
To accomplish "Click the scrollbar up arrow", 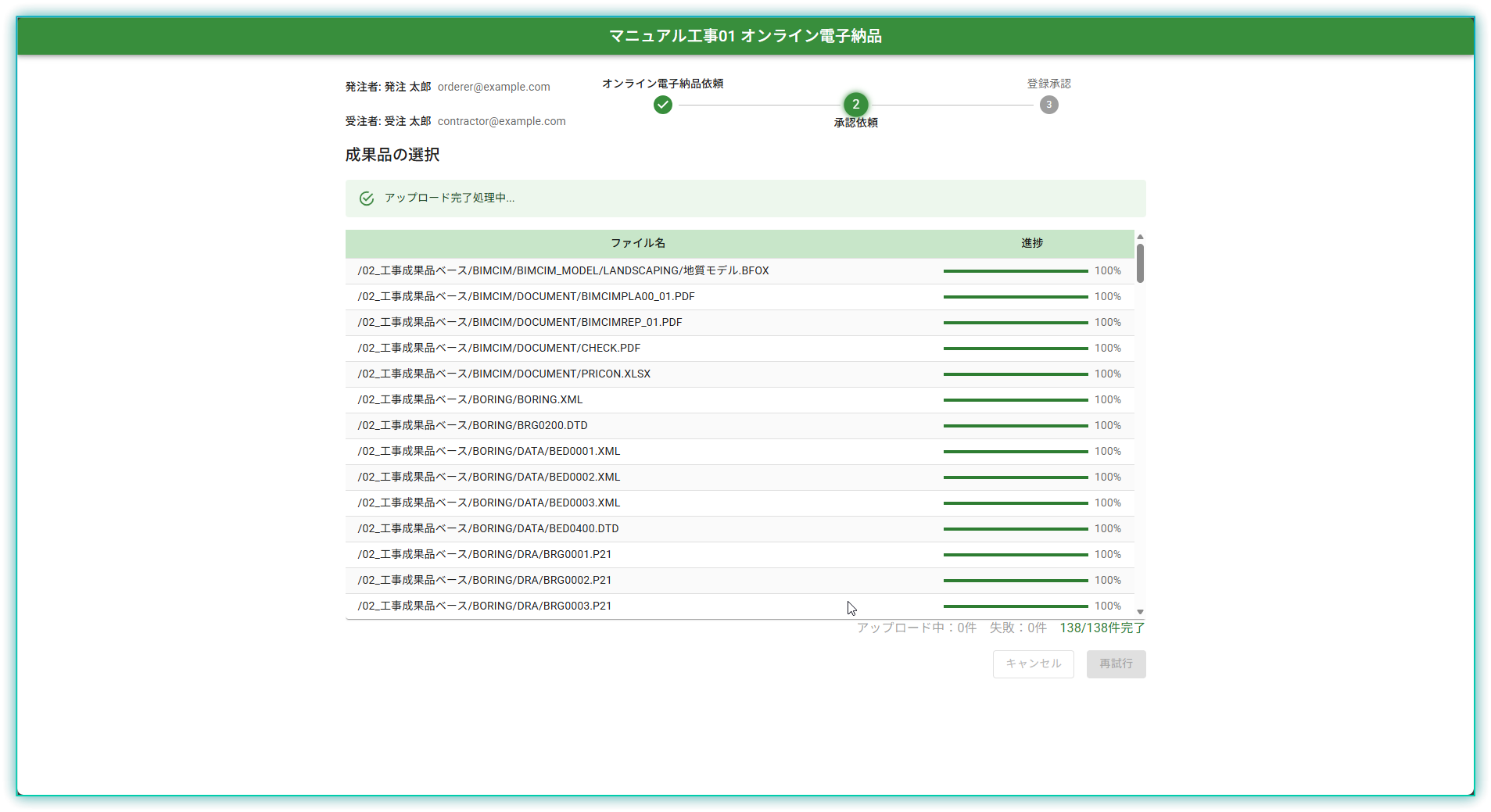I will [x=1140, y=237].
